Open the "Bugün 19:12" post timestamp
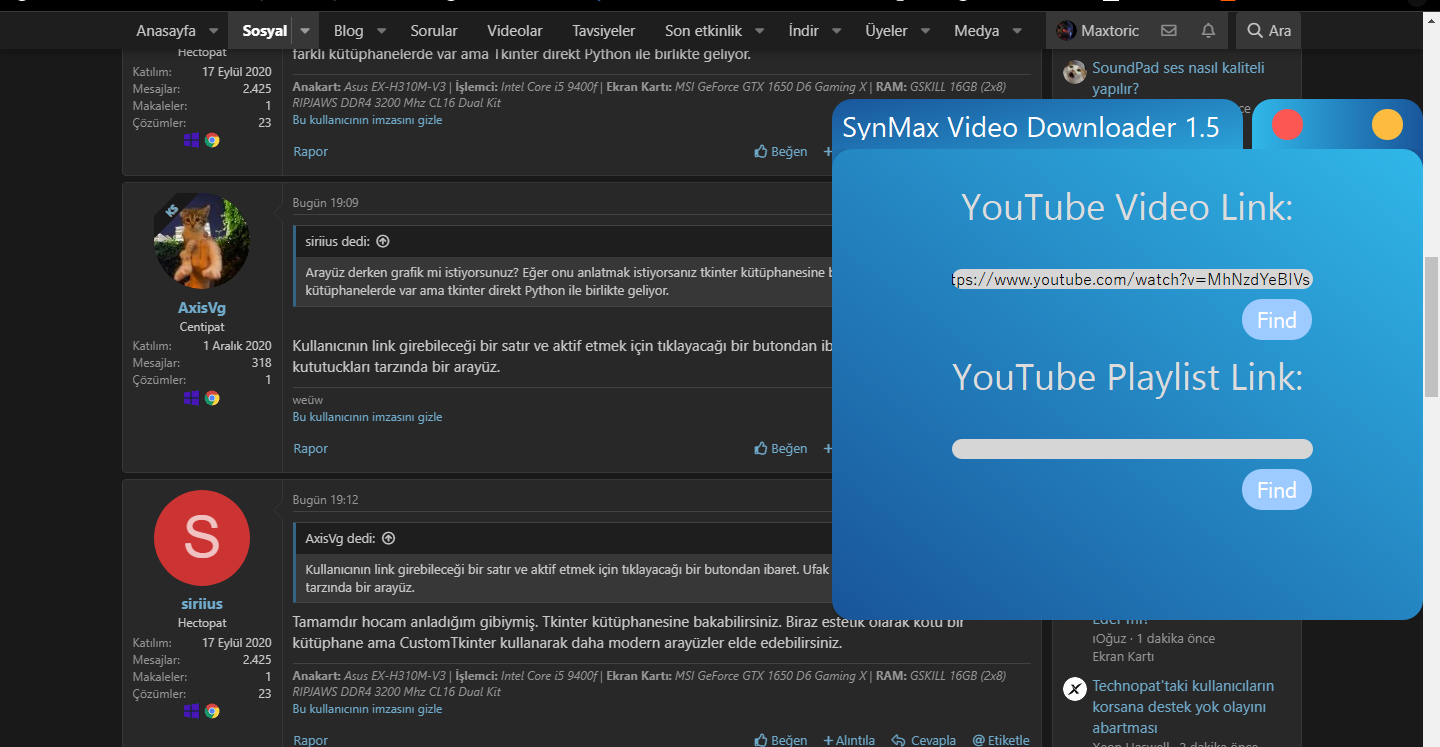The width and height of the screenshot is (1440, 747). (325, 500)
